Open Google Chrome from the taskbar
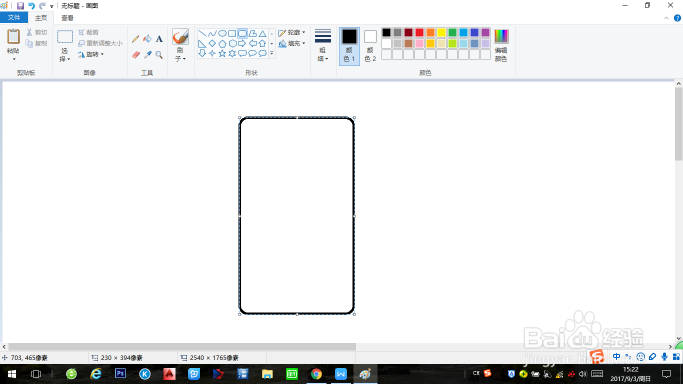Screen dimensions: 683x384 pyautogui.click(x=316, y=374)
